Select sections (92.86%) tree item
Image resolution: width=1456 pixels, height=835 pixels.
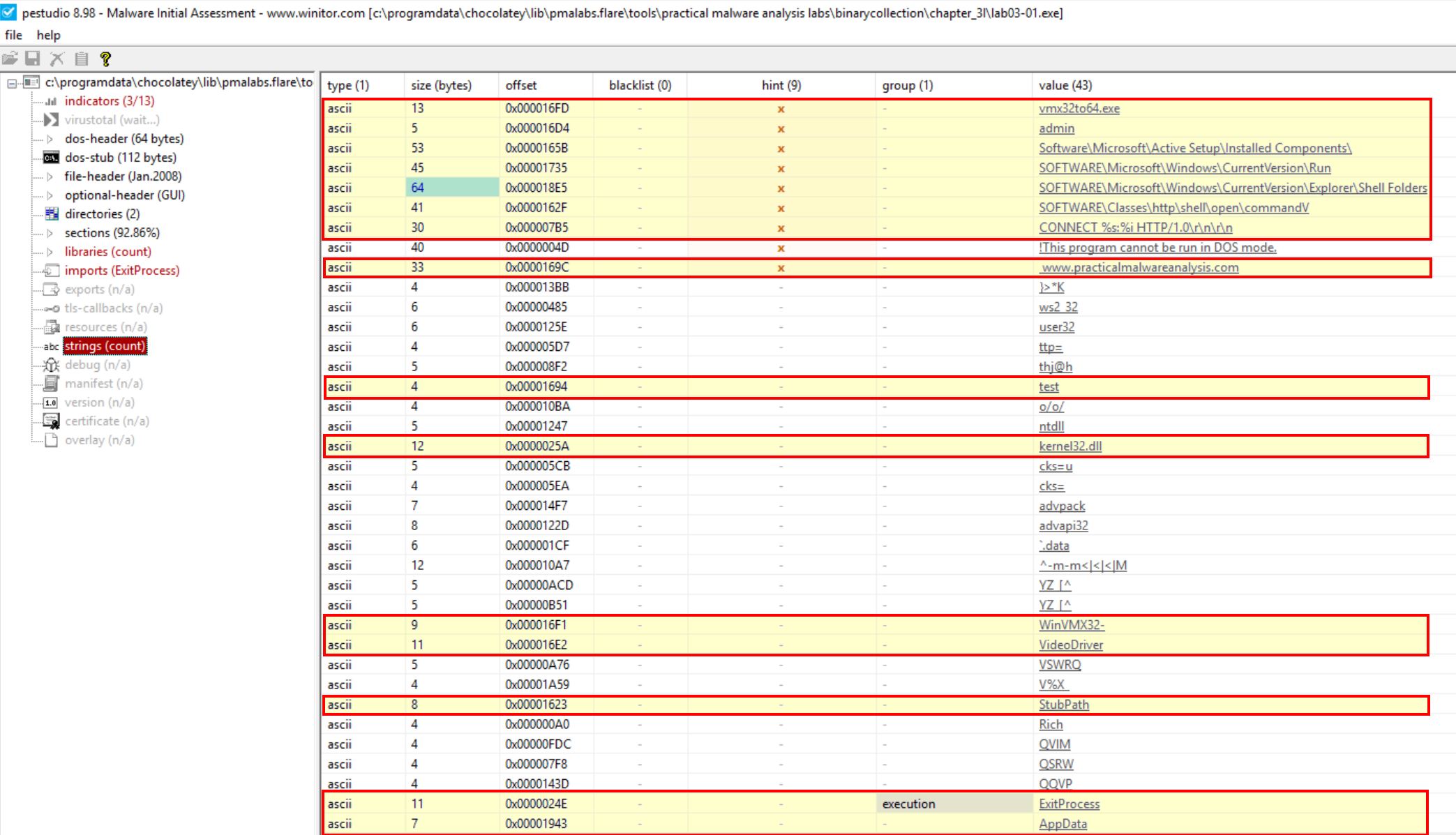tap(112, 233)
